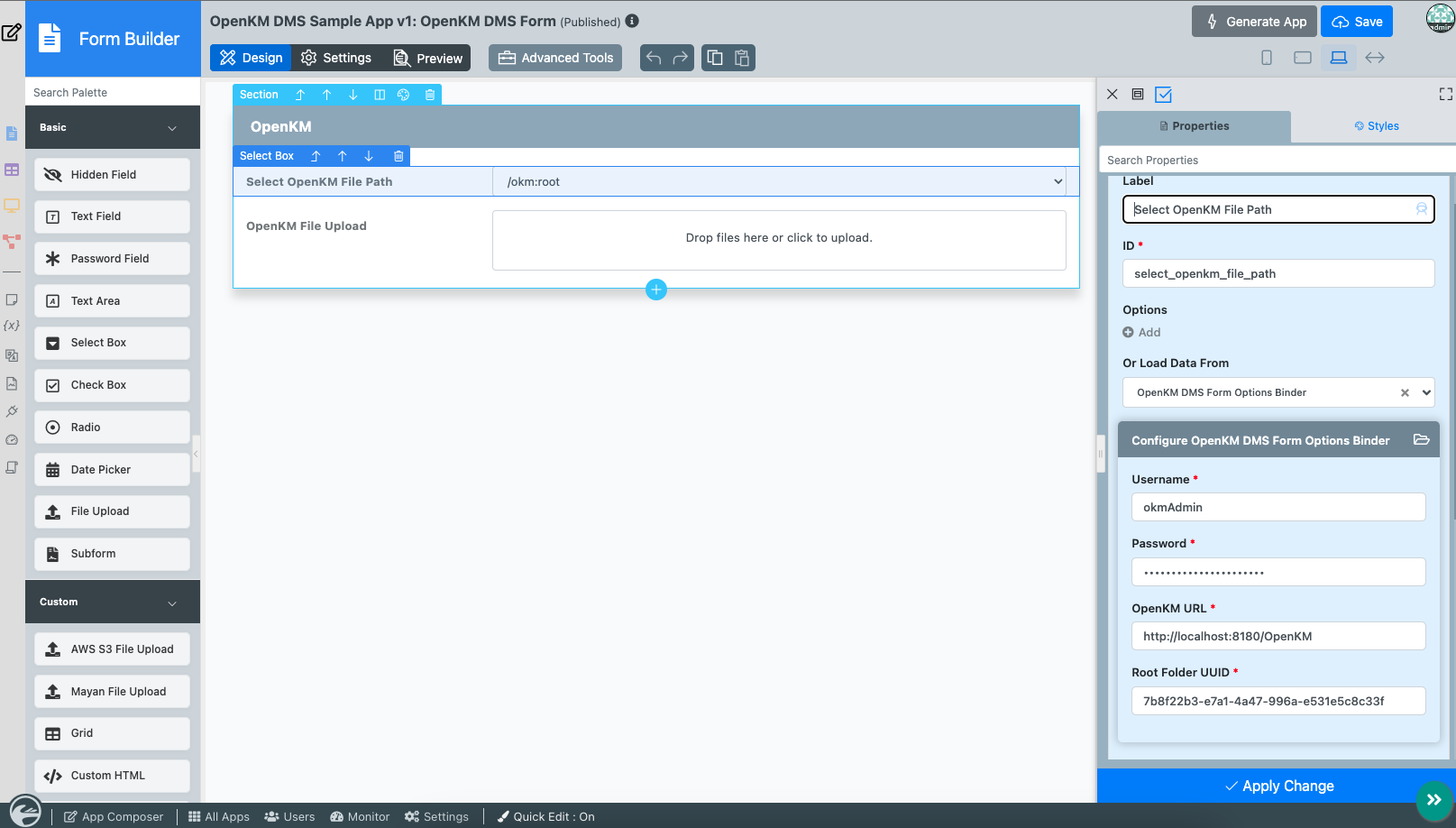Toggle Quick Edit mode
The image size is (1456, 828).
tap(546, 816)
